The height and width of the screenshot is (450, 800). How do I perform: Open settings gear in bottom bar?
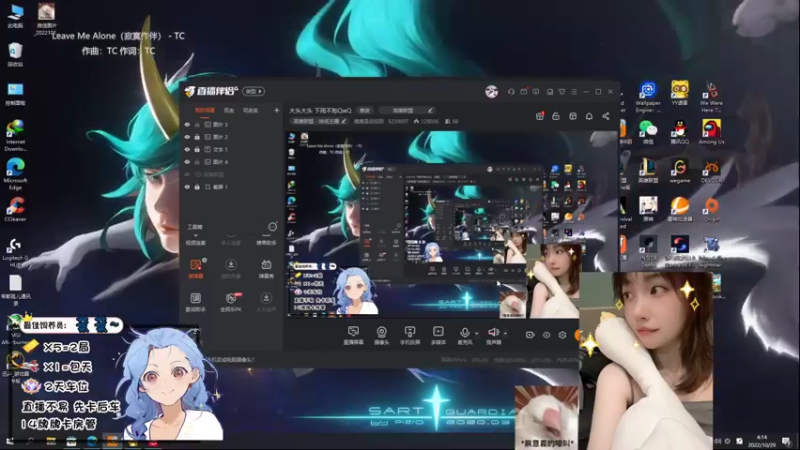[x=562, y=335]
